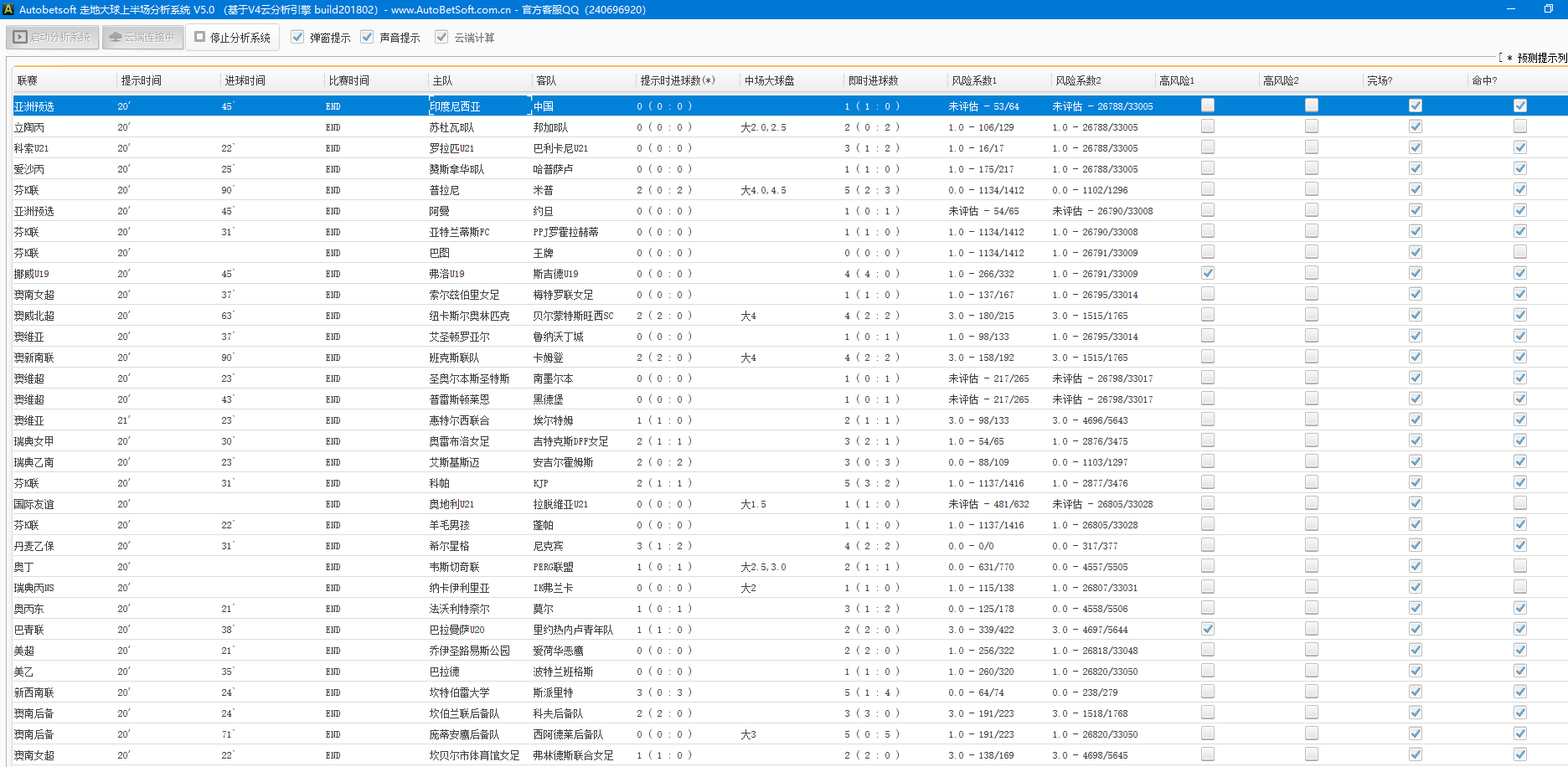Screen dimensions: 1568x767
Task: Restore down the application window
Action: tap(1548, 9)
